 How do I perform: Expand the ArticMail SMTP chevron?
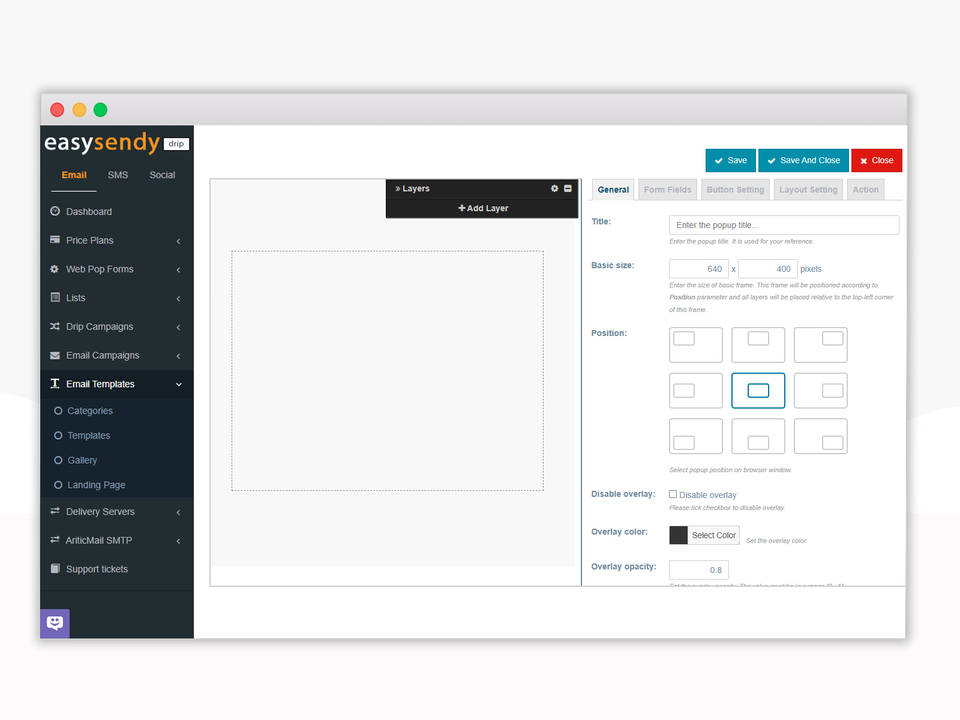pyautogui.click(x=179, y=541)
